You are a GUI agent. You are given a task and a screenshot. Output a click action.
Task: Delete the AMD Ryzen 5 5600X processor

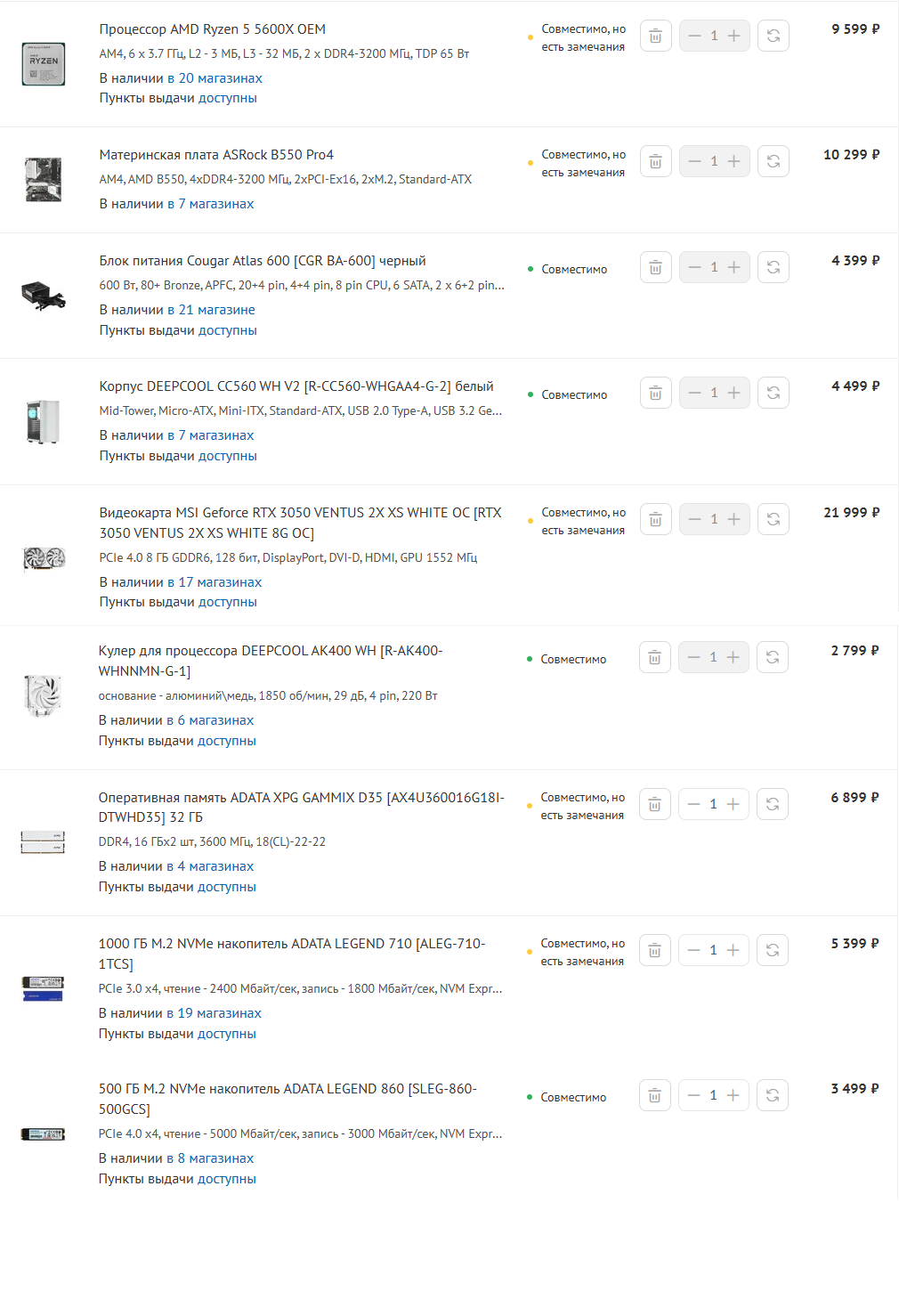pyautogui.click(x=655, y=36)
